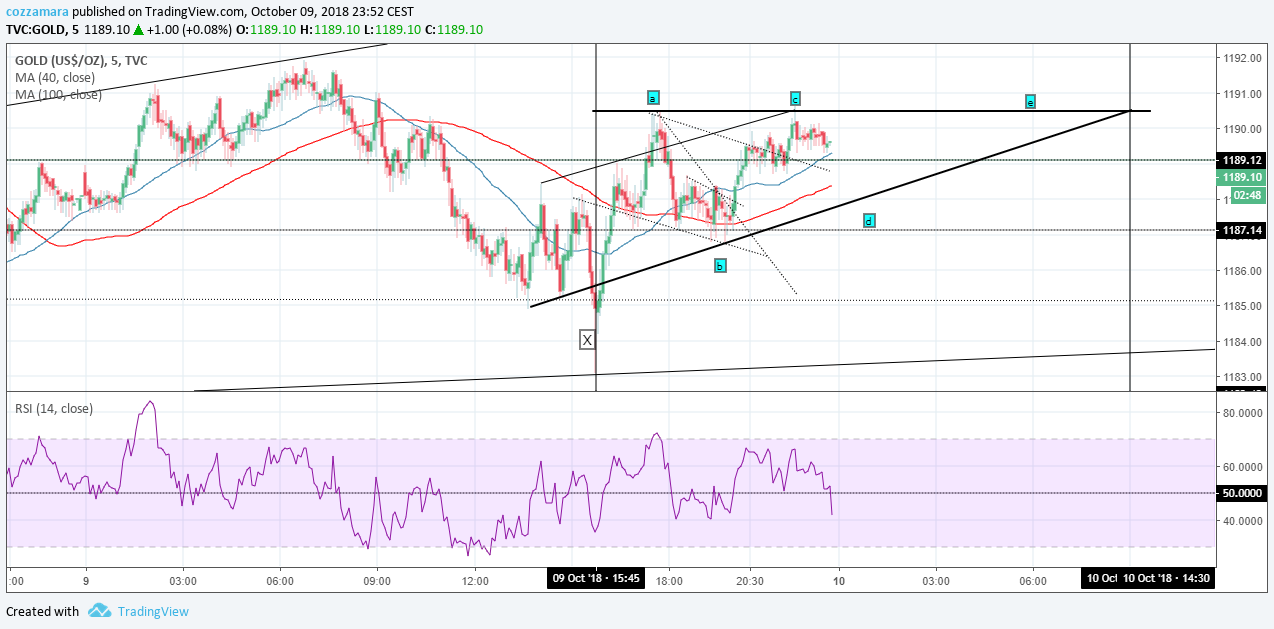Click the MA (40, close) legend
The height and width of the screenshot is (629, 1274).
point(55,77)
